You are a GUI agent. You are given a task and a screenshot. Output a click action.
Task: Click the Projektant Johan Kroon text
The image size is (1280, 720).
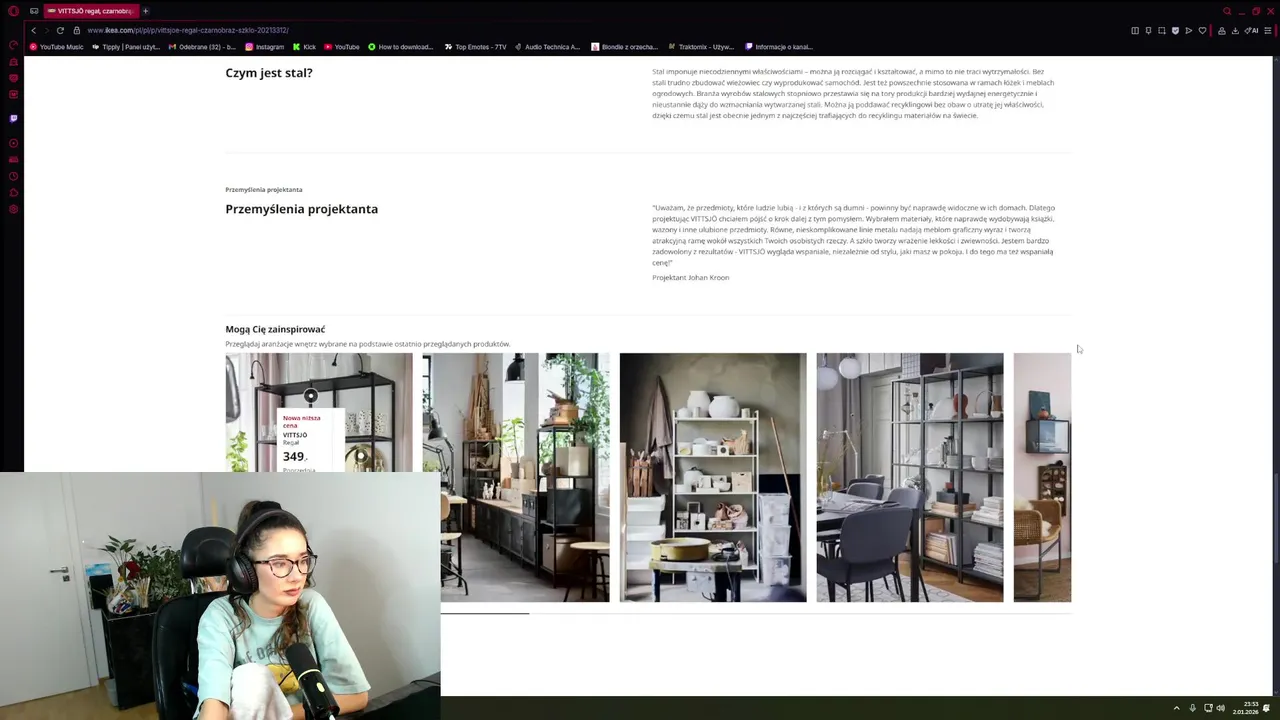coord(690,278)
